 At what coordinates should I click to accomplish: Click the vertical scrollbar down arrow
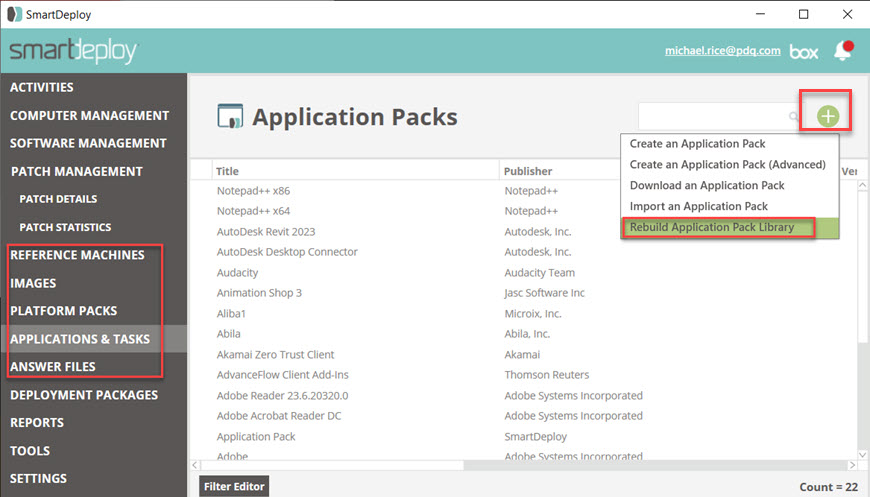(x=862, y=455)
